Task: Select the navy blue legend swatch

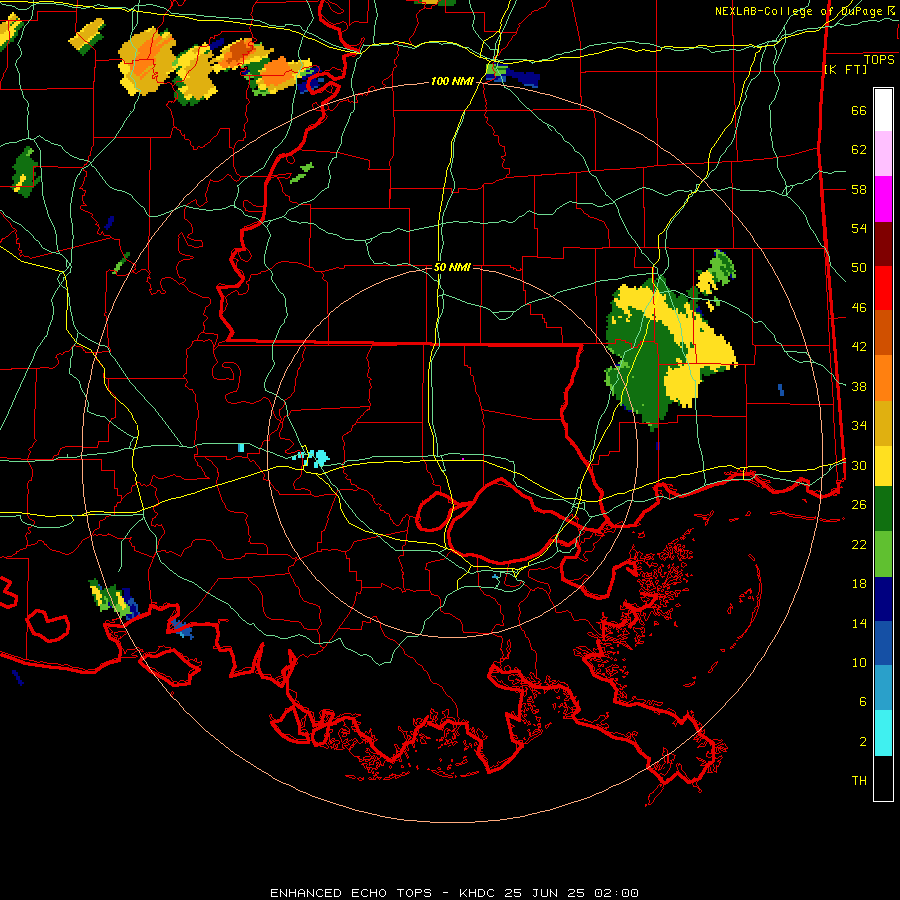Action: tap(883, 599)
